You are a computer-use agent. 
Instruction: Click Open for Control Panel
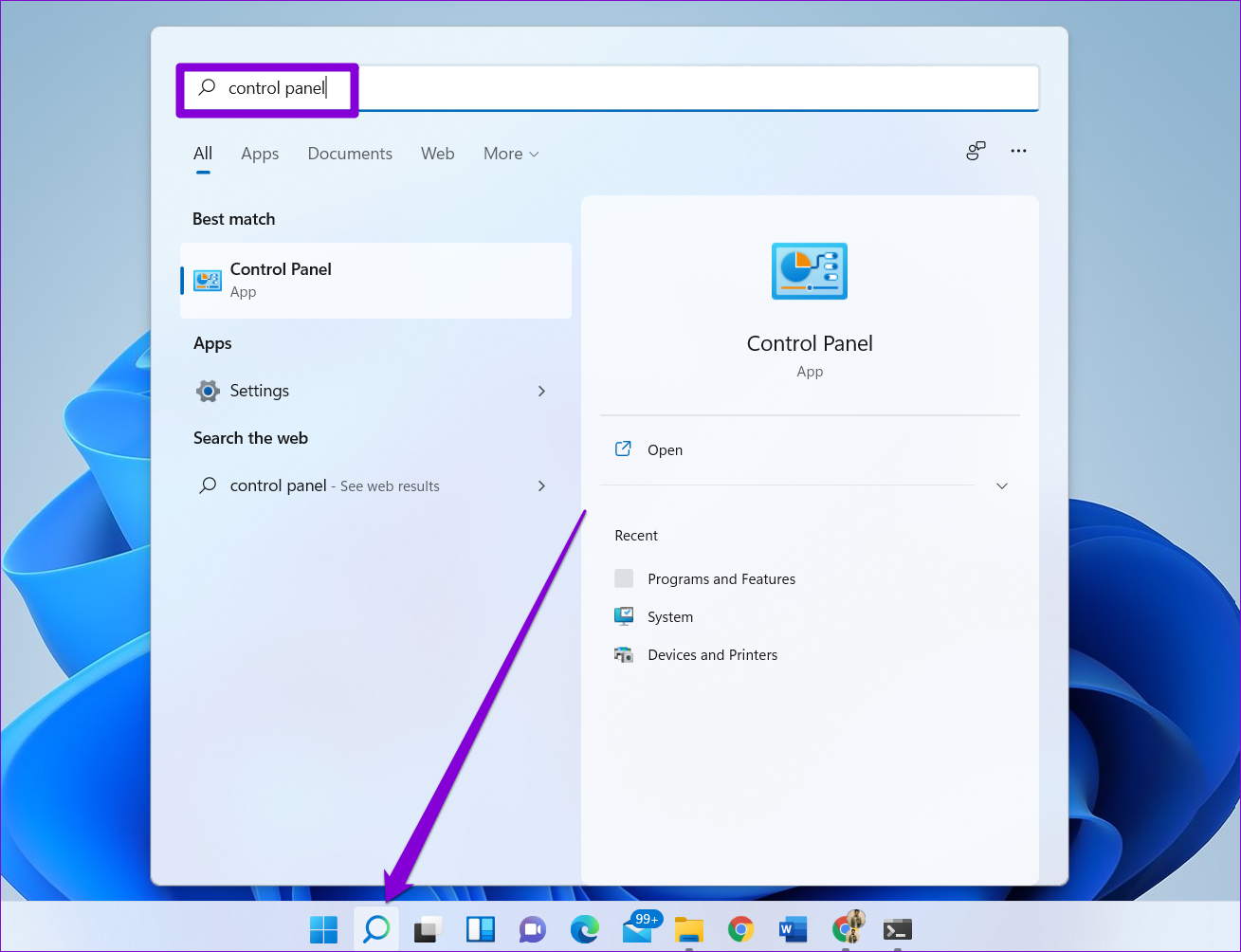pos(665,450)
